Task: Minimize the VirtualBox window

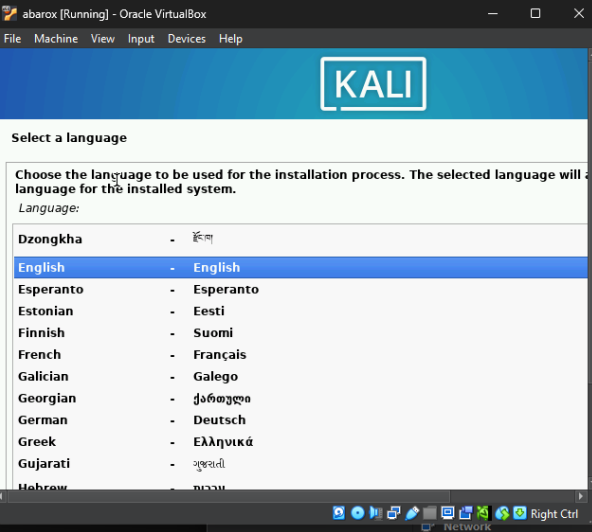Action: pyautogui.click(x=493, y=14)
